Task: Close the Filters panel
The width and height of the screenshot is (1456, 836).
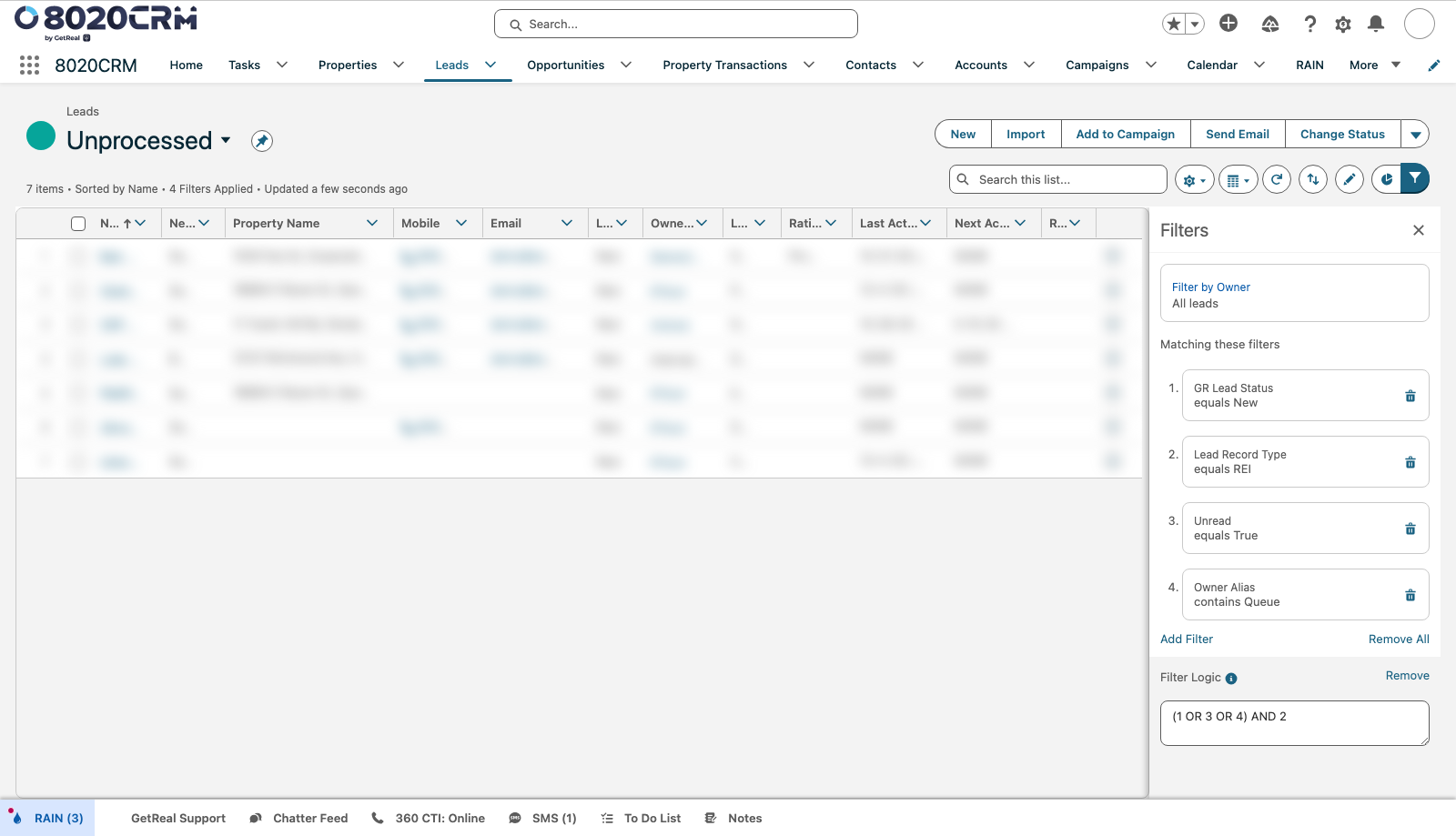Action: 1418,230
